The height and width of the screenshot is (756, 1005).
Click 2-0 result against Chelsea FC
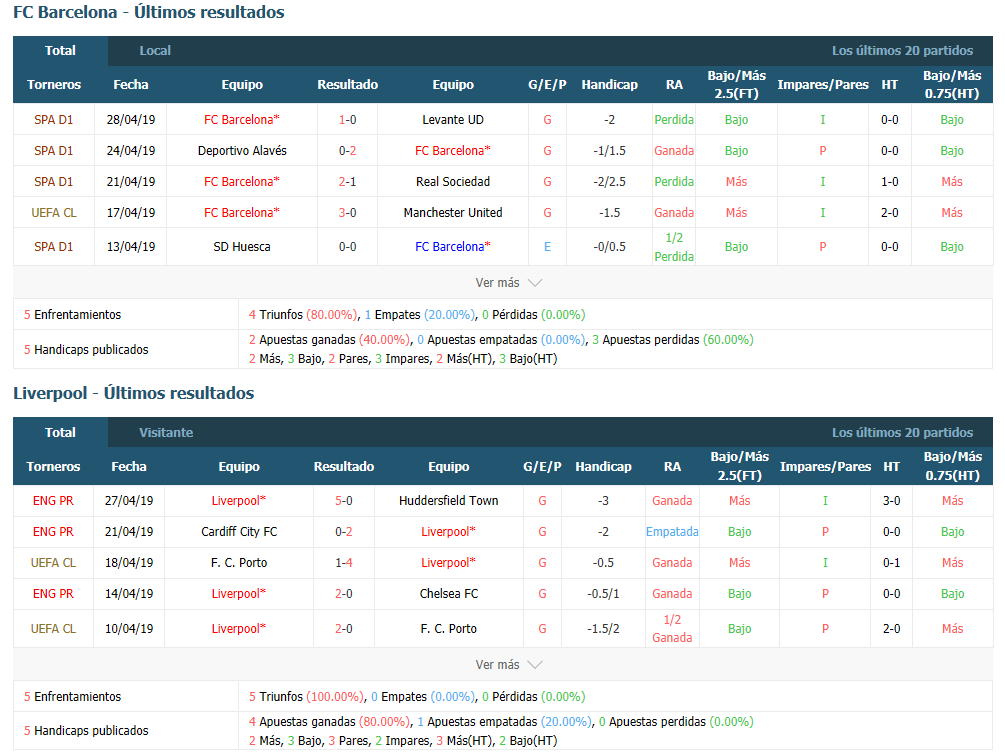tap(344, 594)
